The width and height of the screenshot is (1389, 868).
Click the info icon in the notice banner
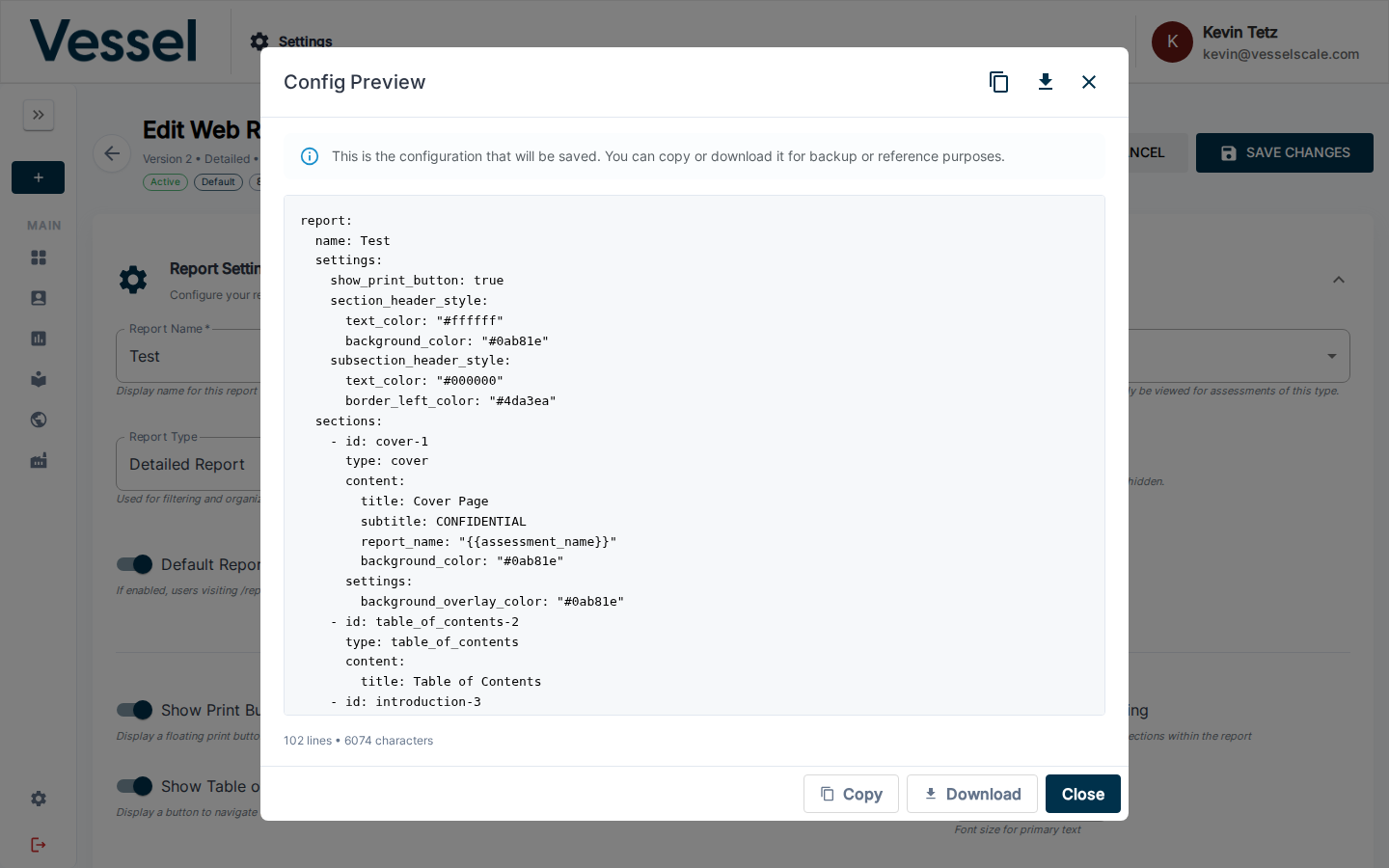[310, 156]
